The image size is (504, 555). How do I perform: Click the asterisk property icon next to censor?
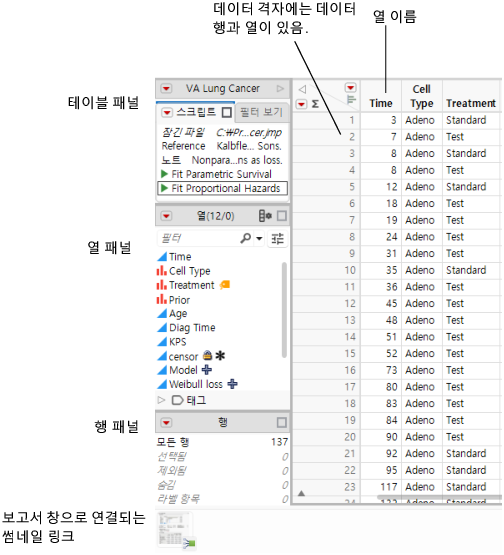click(220, 355)
